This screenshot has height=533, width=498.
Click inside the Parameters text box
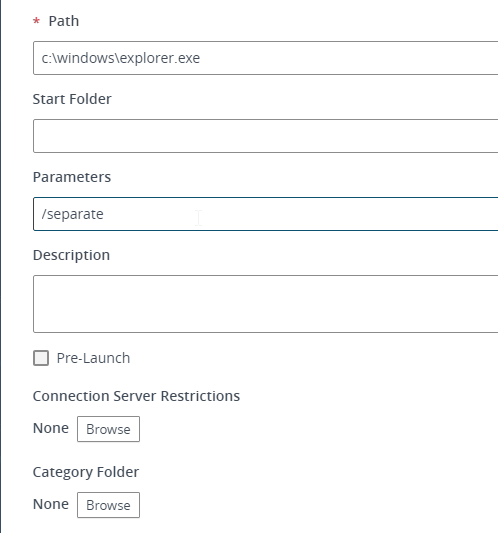coord(265,214)
